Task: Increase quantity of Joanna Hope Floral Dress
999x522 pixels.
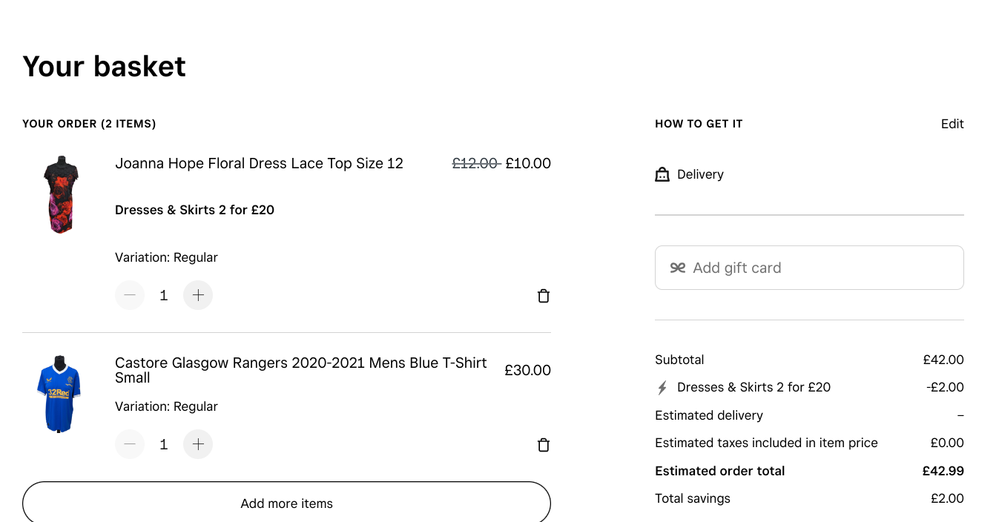Action: click(198, 295)
